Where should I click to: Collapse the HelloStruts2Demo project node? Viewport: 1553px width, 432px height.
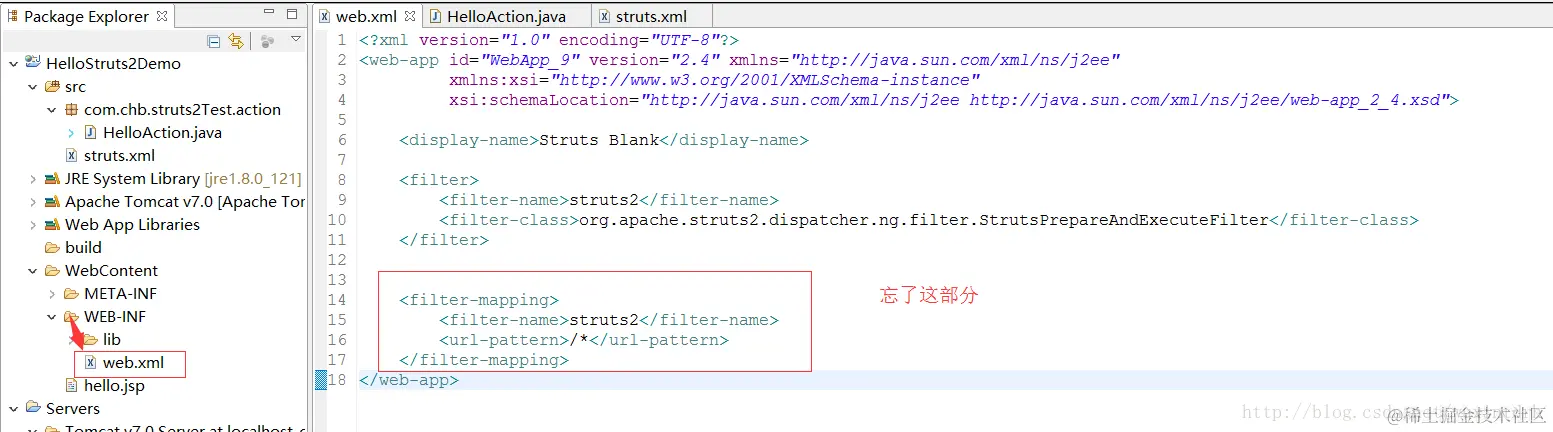13,63
